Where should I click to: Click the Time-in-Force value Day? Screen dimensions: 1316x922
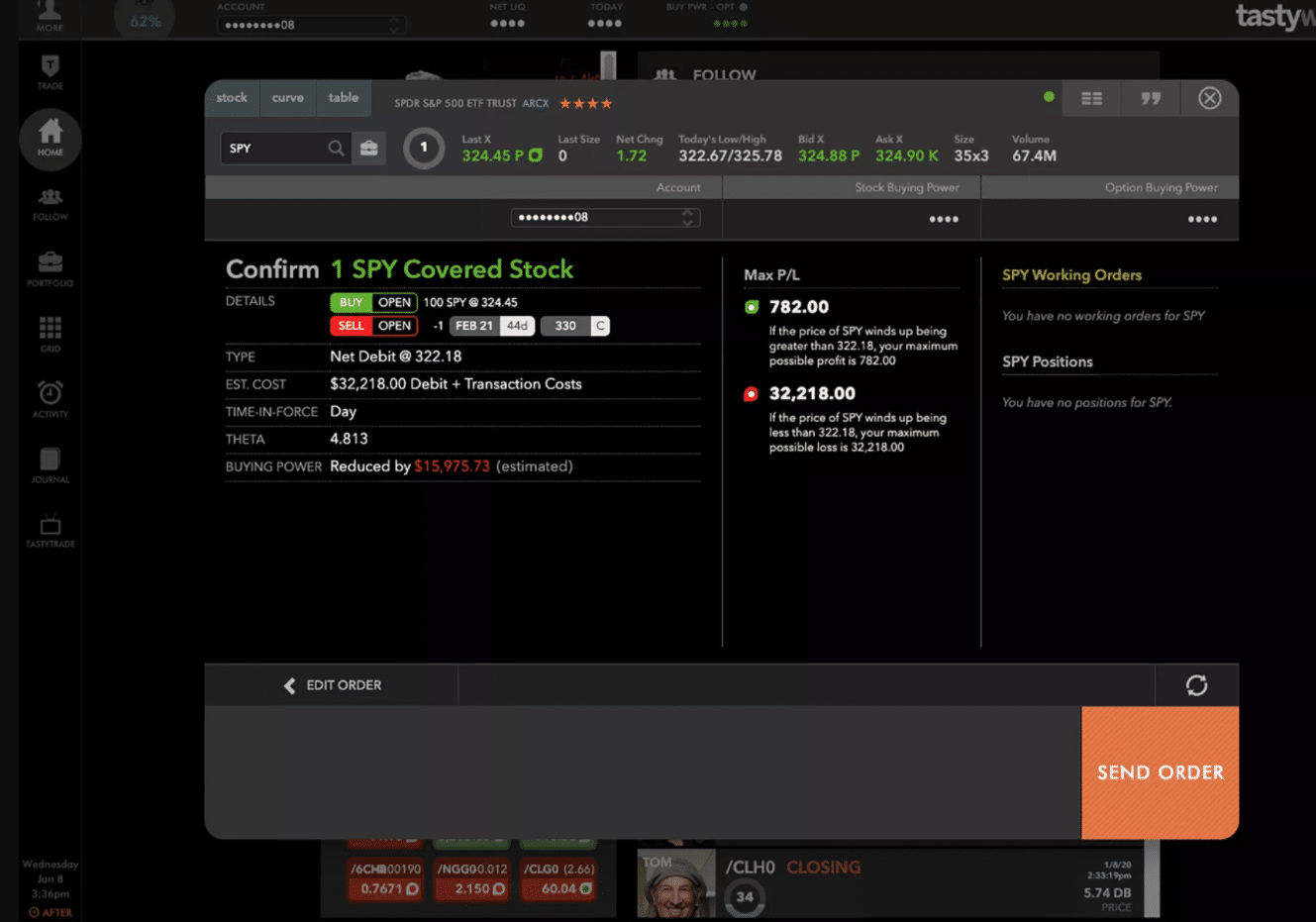(343, 412)
